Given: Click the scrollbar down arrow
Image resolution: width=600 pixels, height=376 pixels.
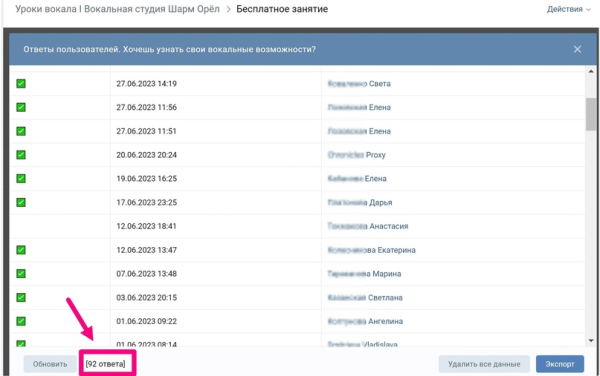Looking at the screenshot, I should 591,340.
